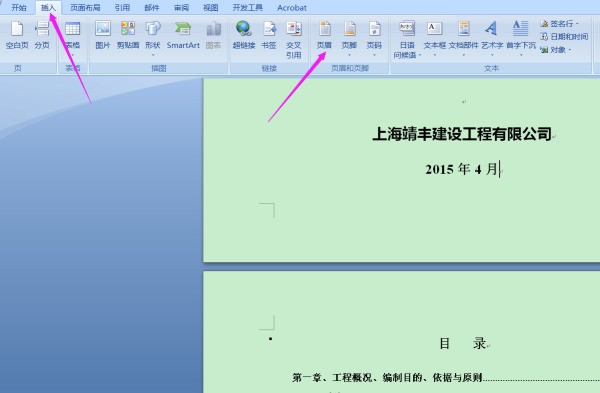Insert a blank page (空白页)
Screen dimensions: 600x393
(17, 35)
